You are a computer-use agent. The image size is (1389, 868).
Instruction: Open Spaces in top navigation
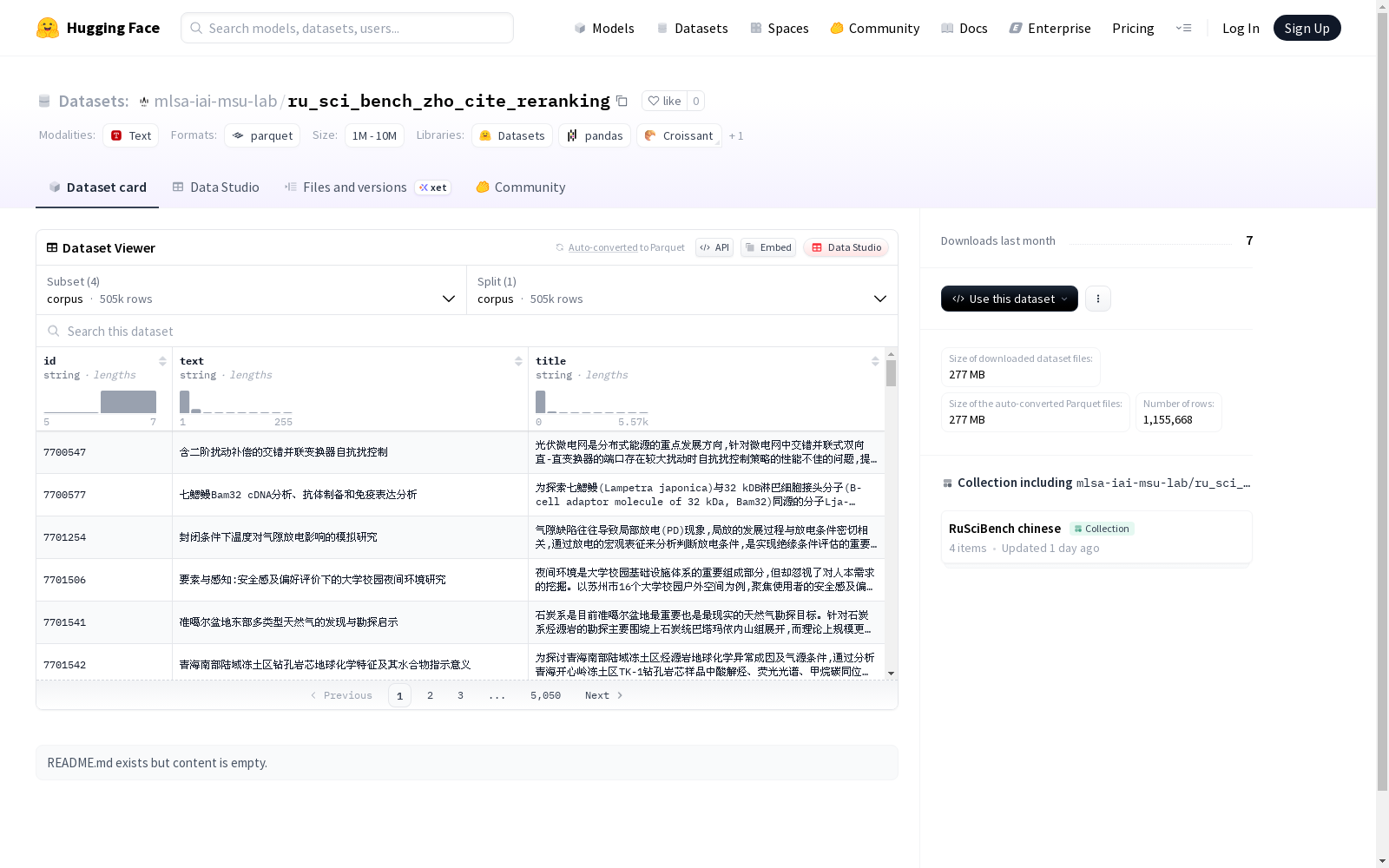[780, 28]
